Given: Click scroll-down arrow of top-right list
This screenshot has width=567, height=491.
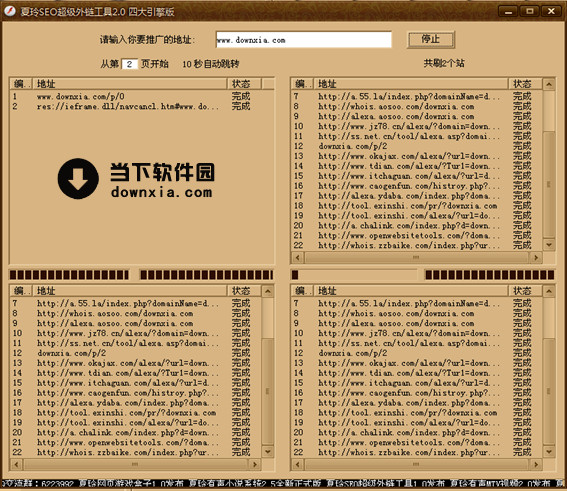Looking at the screenshot, I should (549, 245).
